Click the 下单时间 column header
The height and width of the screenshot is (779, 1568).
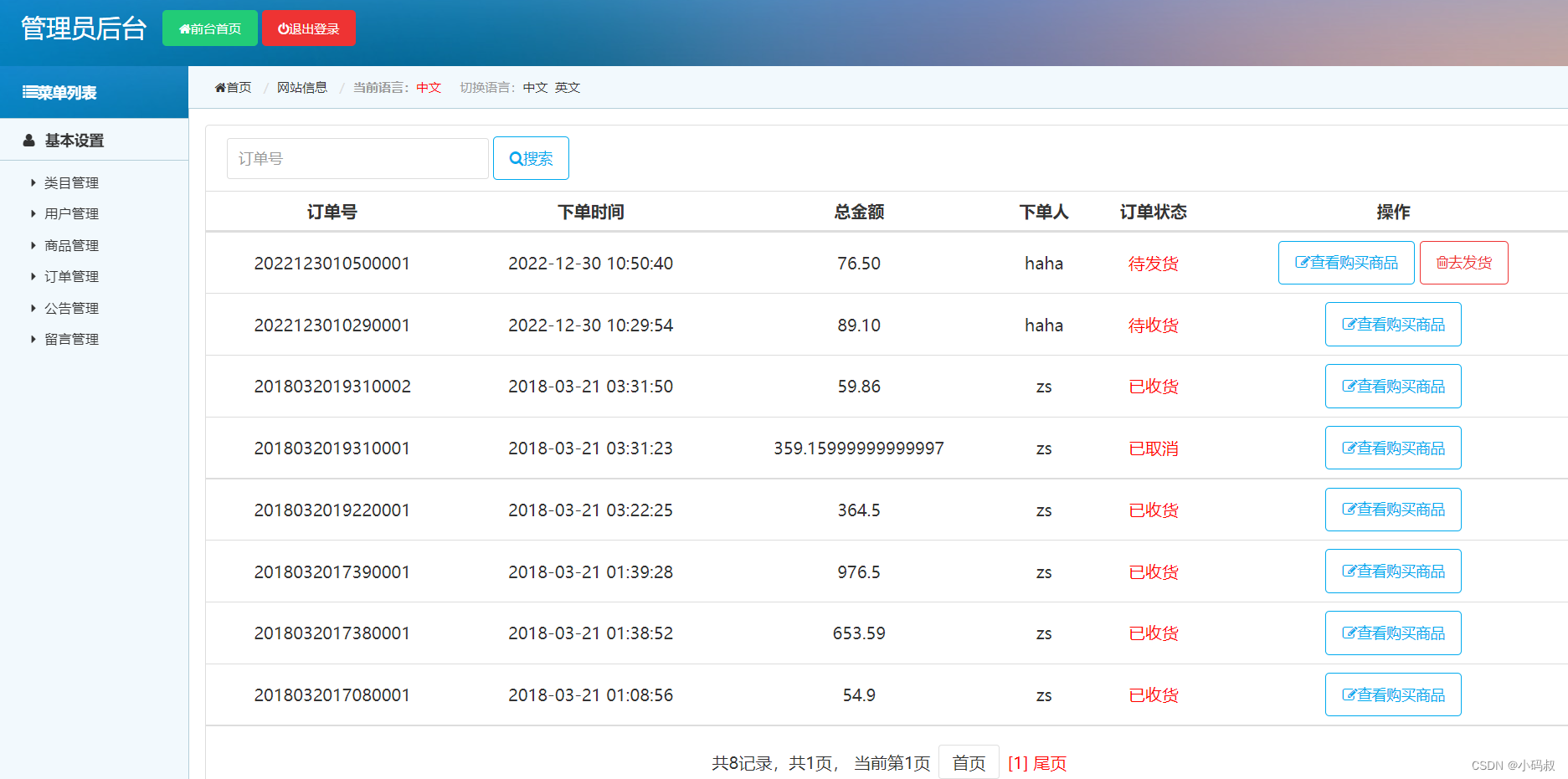pos(591,212)
